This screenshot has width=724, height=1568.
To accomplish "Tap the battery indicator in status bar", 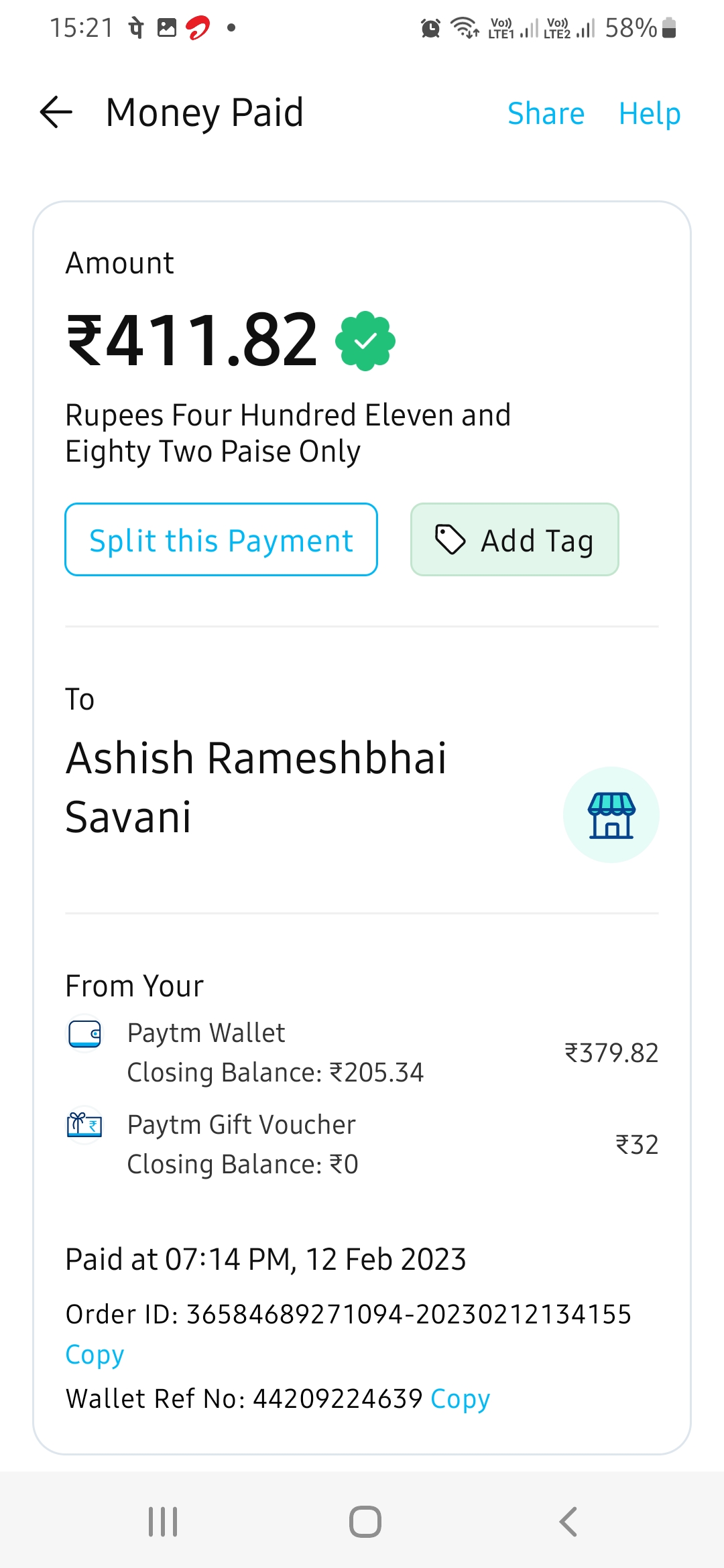I will [668, 28].
